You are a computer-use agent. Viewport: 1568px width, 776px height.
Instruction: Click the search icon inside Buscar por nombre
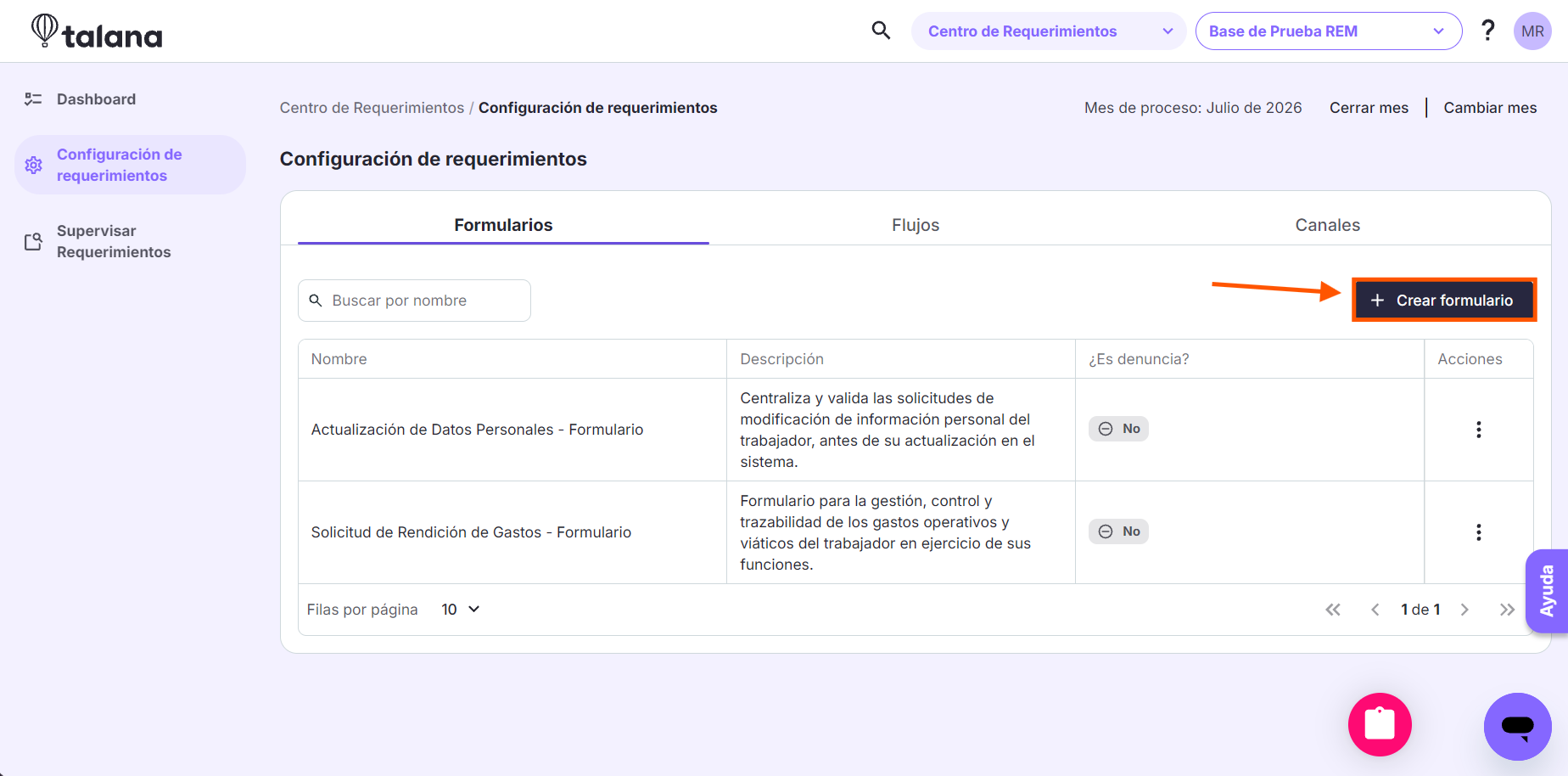click(x=316, y=301)
